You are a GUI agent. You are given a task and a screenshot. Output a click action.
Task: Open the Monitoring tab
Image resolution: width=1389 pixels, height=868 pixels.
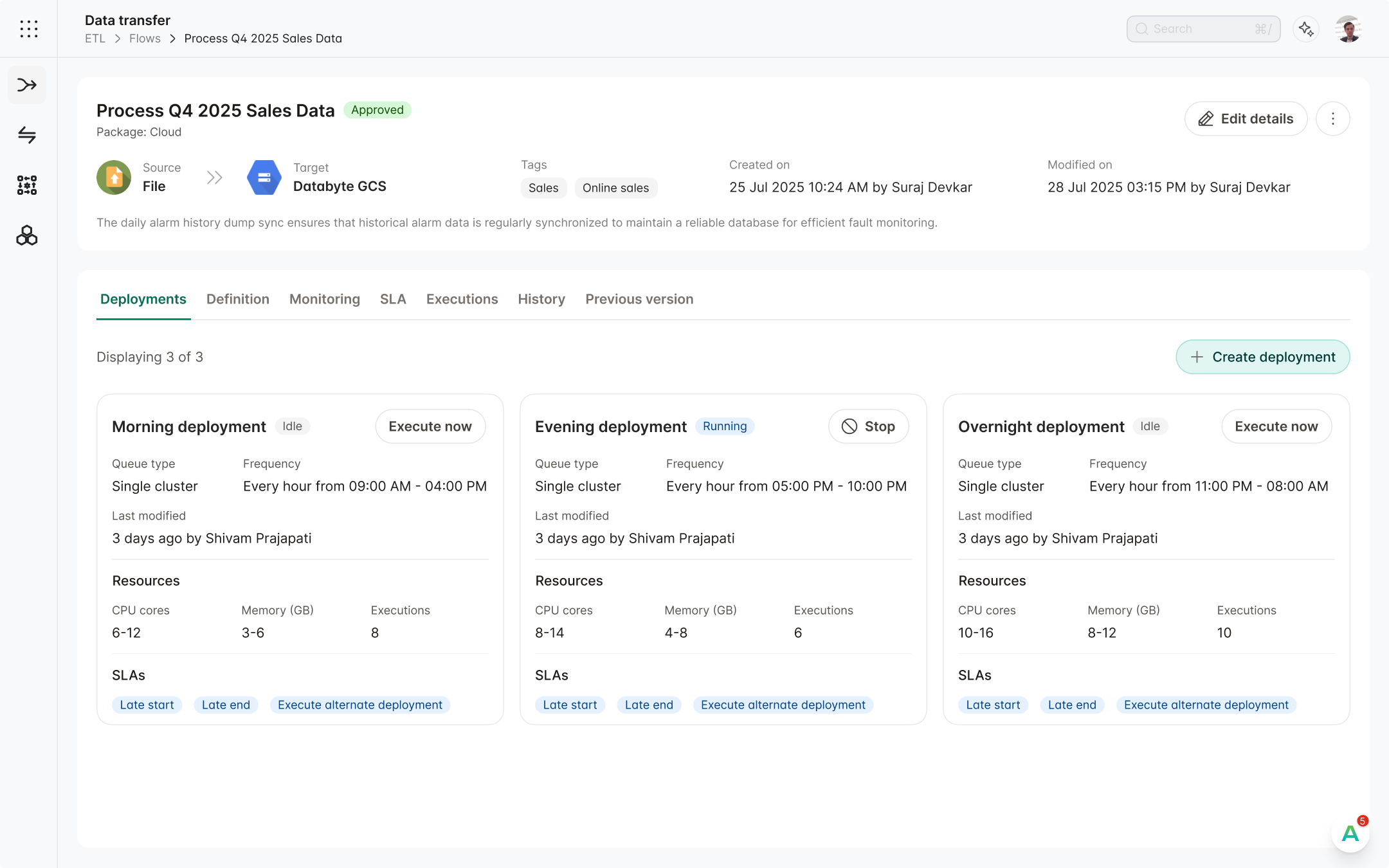(x=325, y=299)
